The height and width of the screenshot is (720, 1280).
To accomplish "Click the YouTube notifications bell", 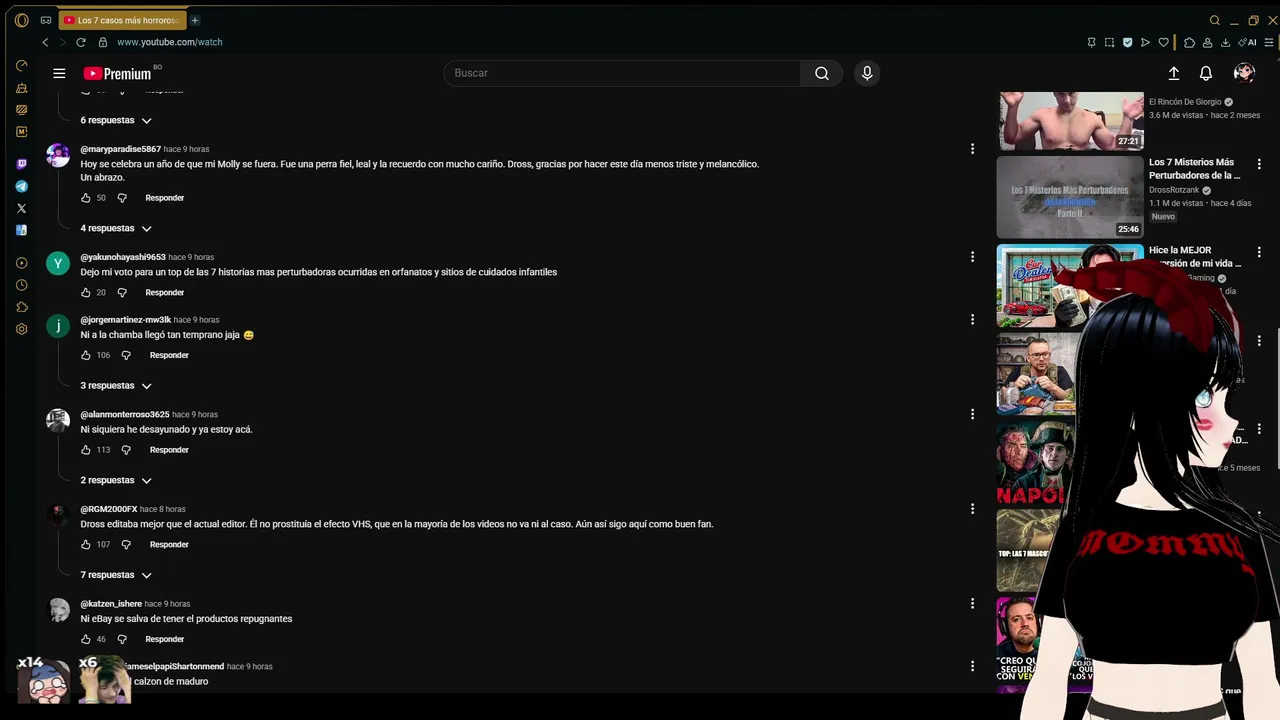I will 1206,73.
